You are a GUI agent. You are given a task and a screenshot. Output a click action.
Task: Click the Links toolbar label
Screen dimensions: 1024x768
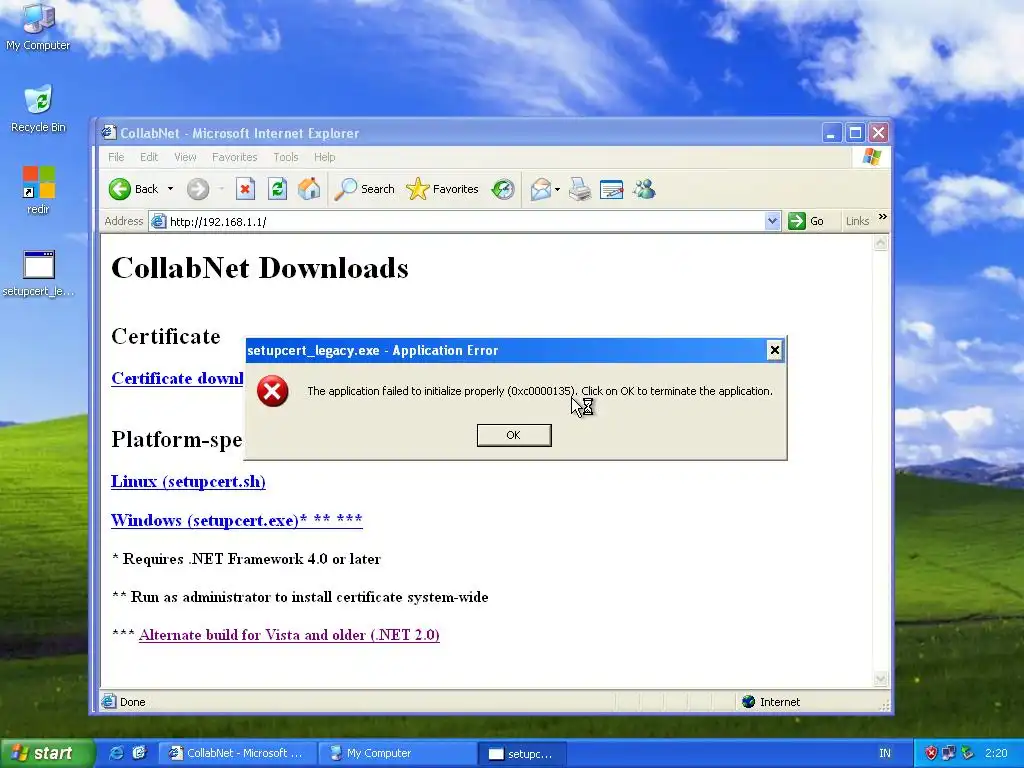[x=857, y=221]
